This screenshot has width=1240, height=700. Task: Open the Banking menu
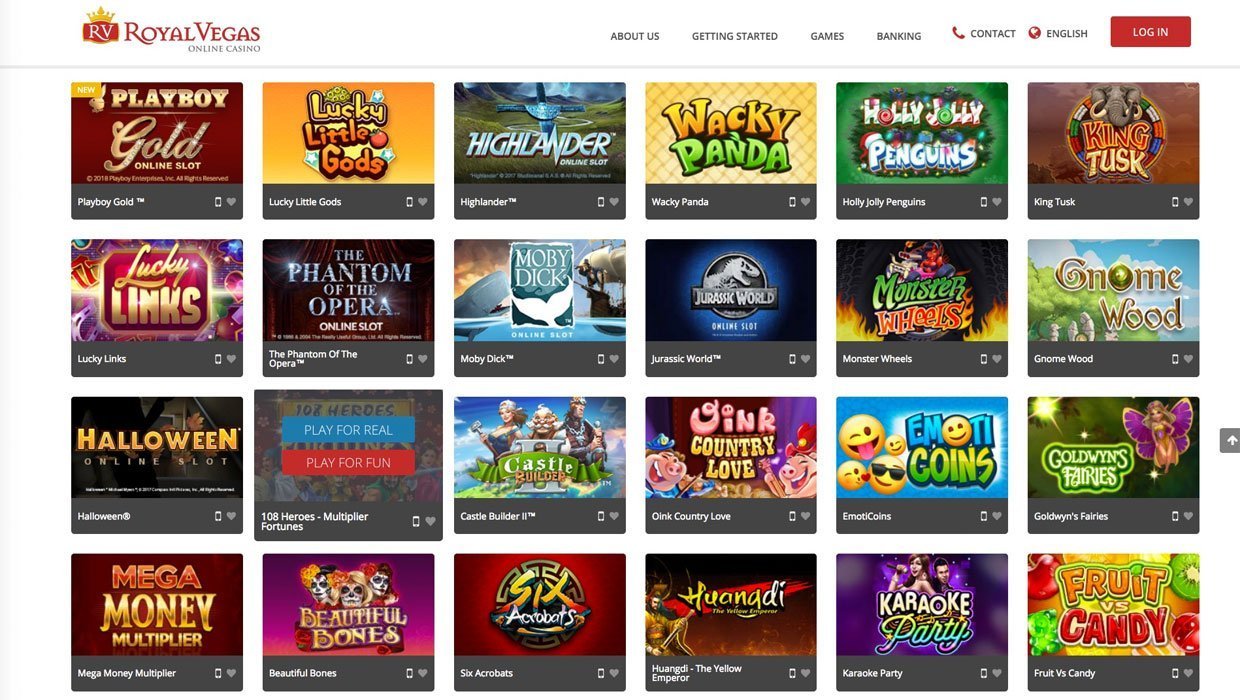point(899,36)
